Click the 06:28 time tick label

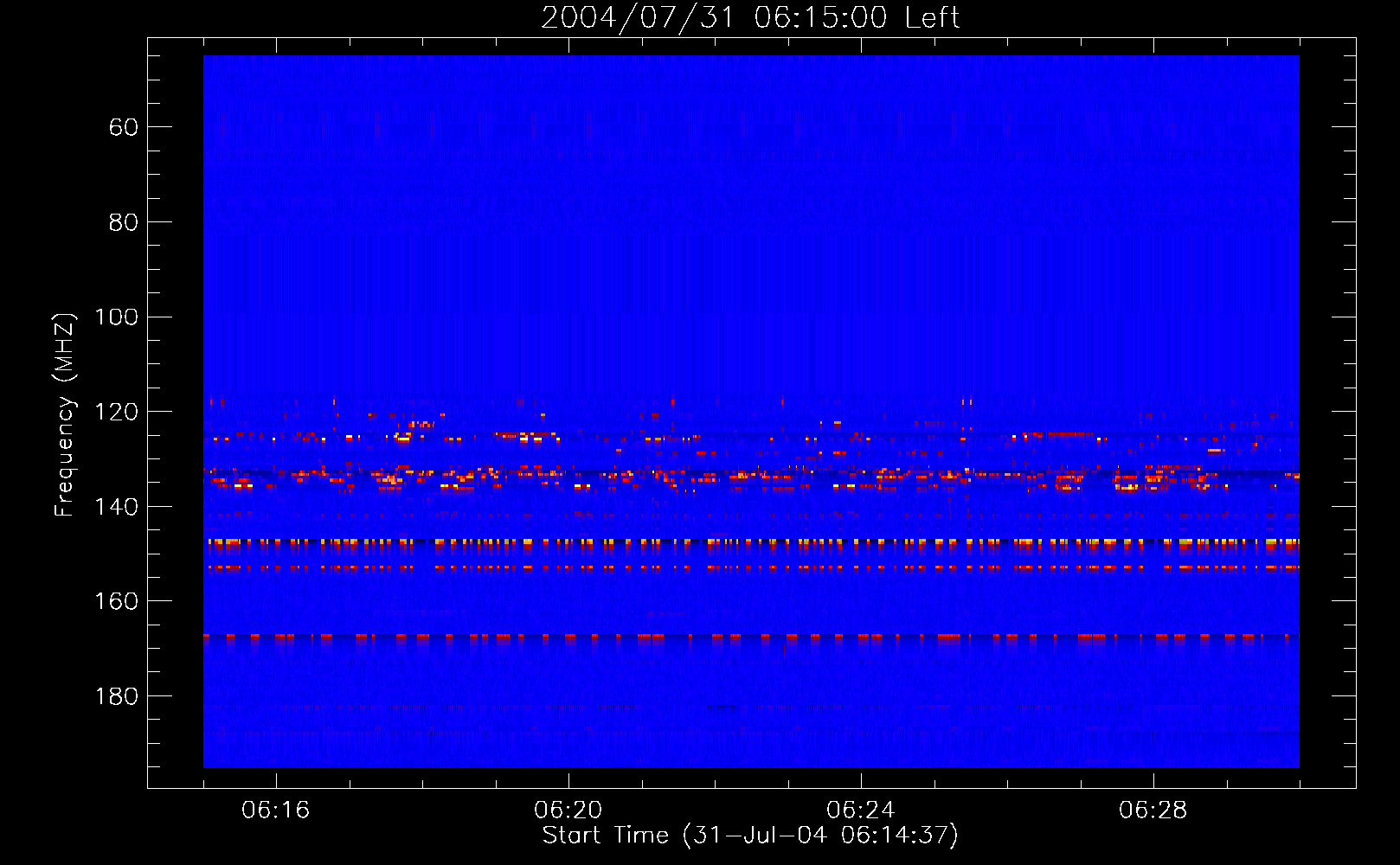pos(1153,811)
